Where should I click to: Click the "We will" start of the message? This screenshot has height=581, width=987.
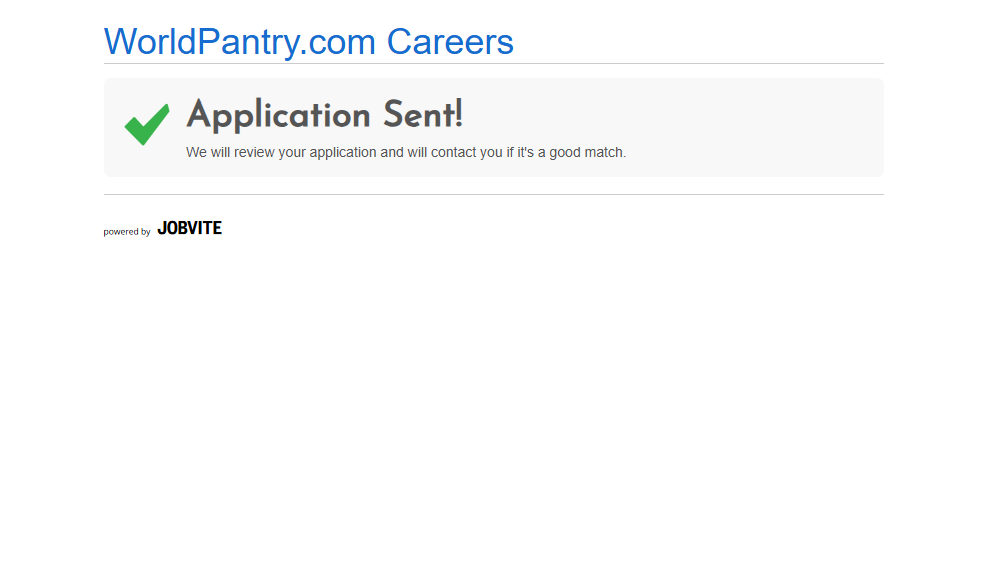[208, 153]
